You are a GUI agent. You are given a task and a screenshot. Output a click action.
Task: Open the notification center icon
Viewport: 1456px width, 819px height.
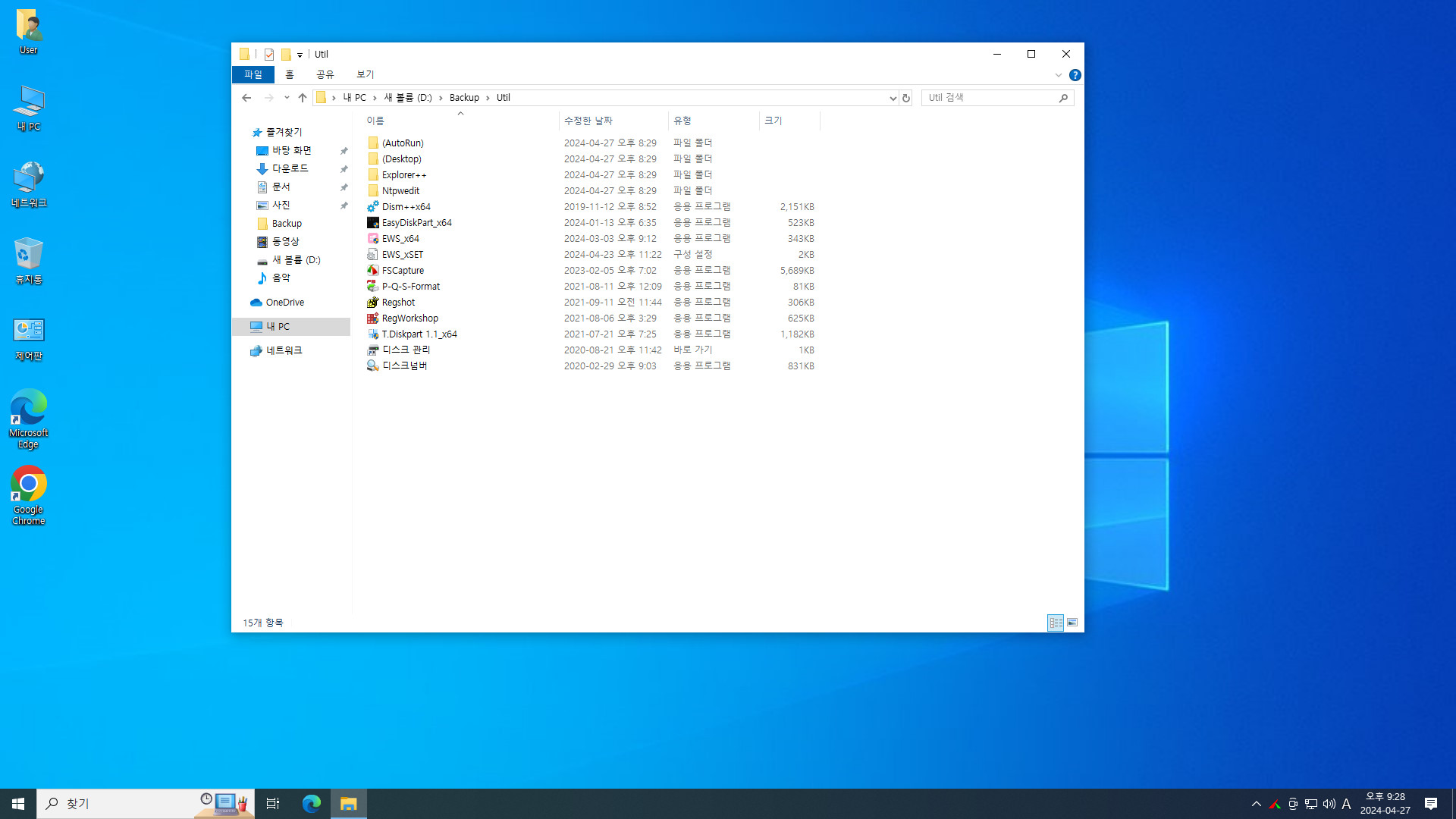point(1430,804)
